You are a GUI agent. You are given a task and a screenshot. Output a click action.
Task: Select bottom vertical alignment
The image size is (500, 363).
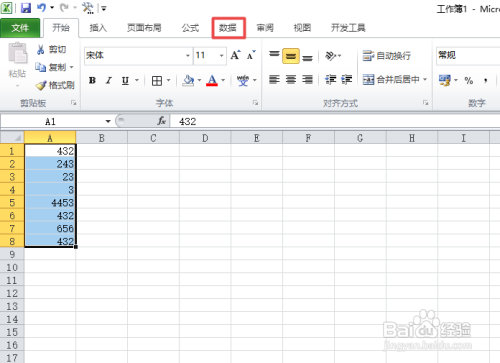point(307,57)
